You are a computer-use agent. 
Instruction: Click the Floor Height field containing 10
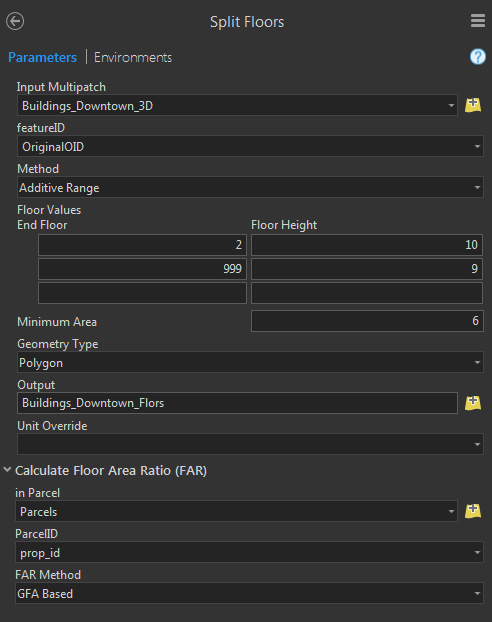367,245
